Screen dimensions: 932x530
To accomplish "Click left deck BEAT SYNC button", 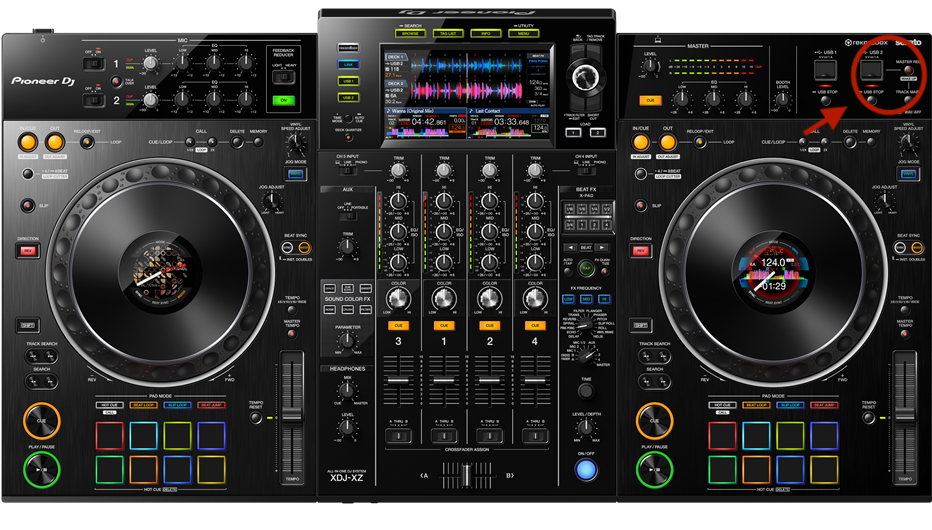I will [288, 247].
